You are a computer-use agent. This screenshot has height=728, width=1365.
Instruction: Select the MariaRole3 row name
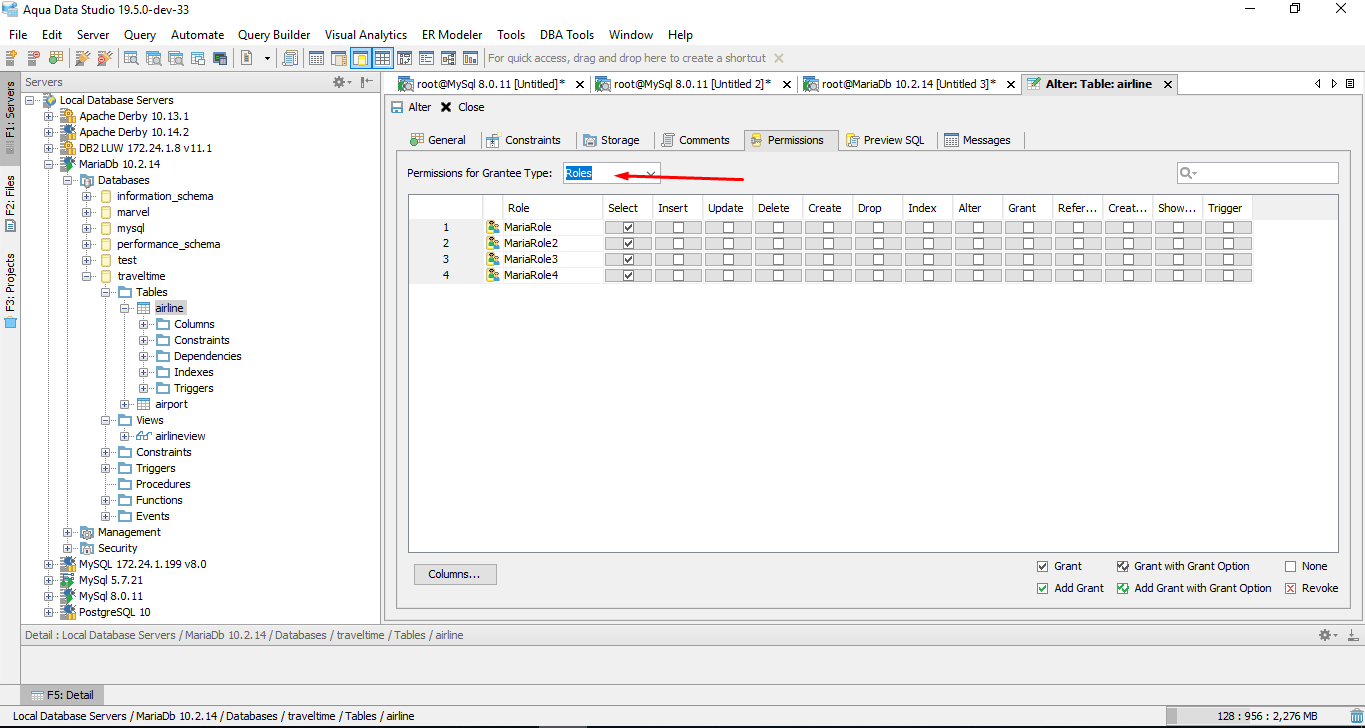coord(531,259)
